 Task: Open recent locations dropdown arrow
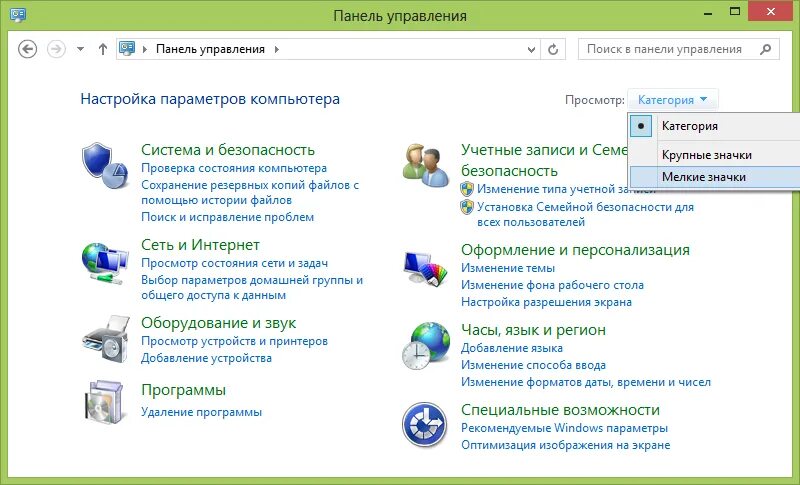[x=80, y=49]
